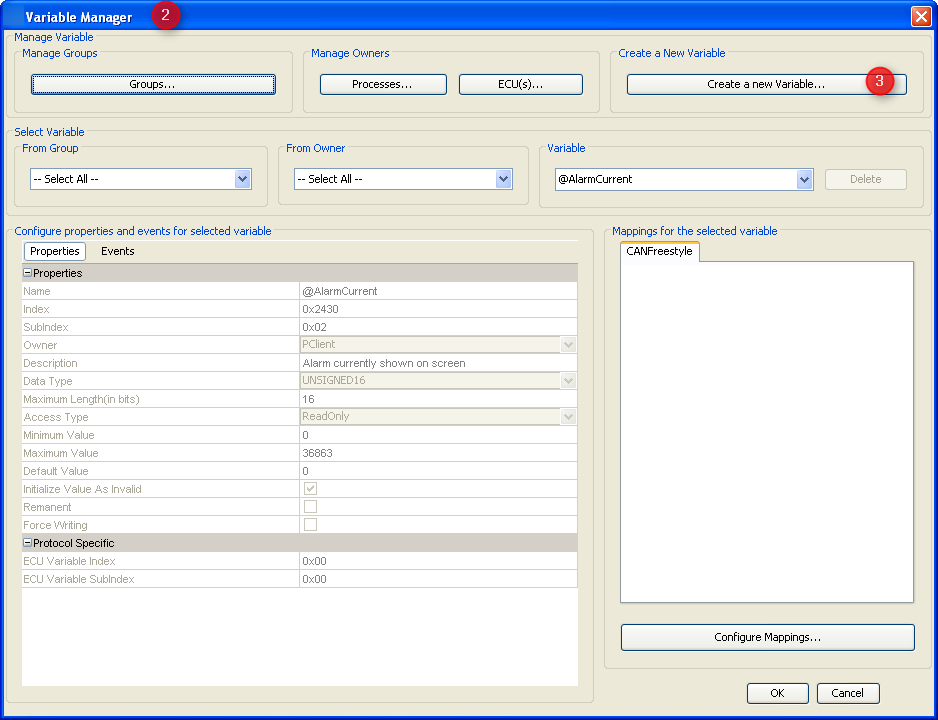Enable the Remanent checkbox

pyautogui.click(x=310, y=507)
